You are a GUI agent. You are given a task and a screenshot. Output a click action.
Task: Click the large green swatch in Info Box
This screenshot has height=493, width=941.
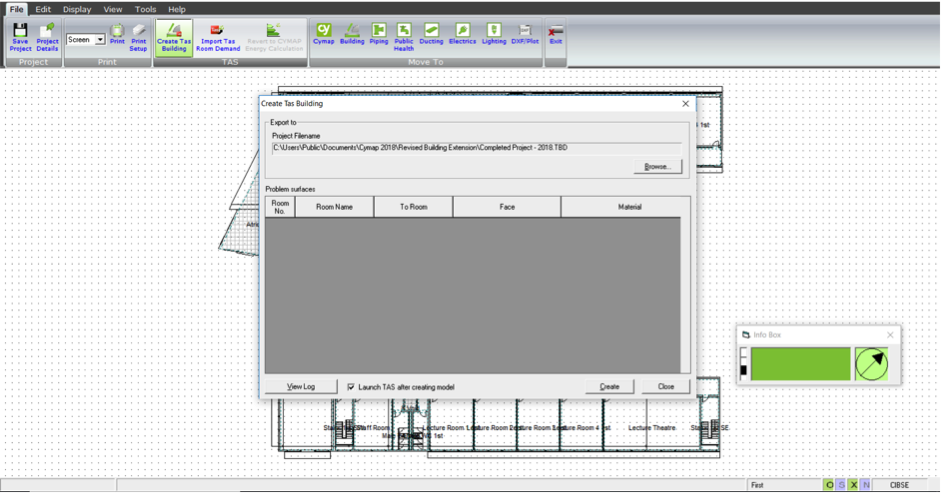(x=801, y=364)
